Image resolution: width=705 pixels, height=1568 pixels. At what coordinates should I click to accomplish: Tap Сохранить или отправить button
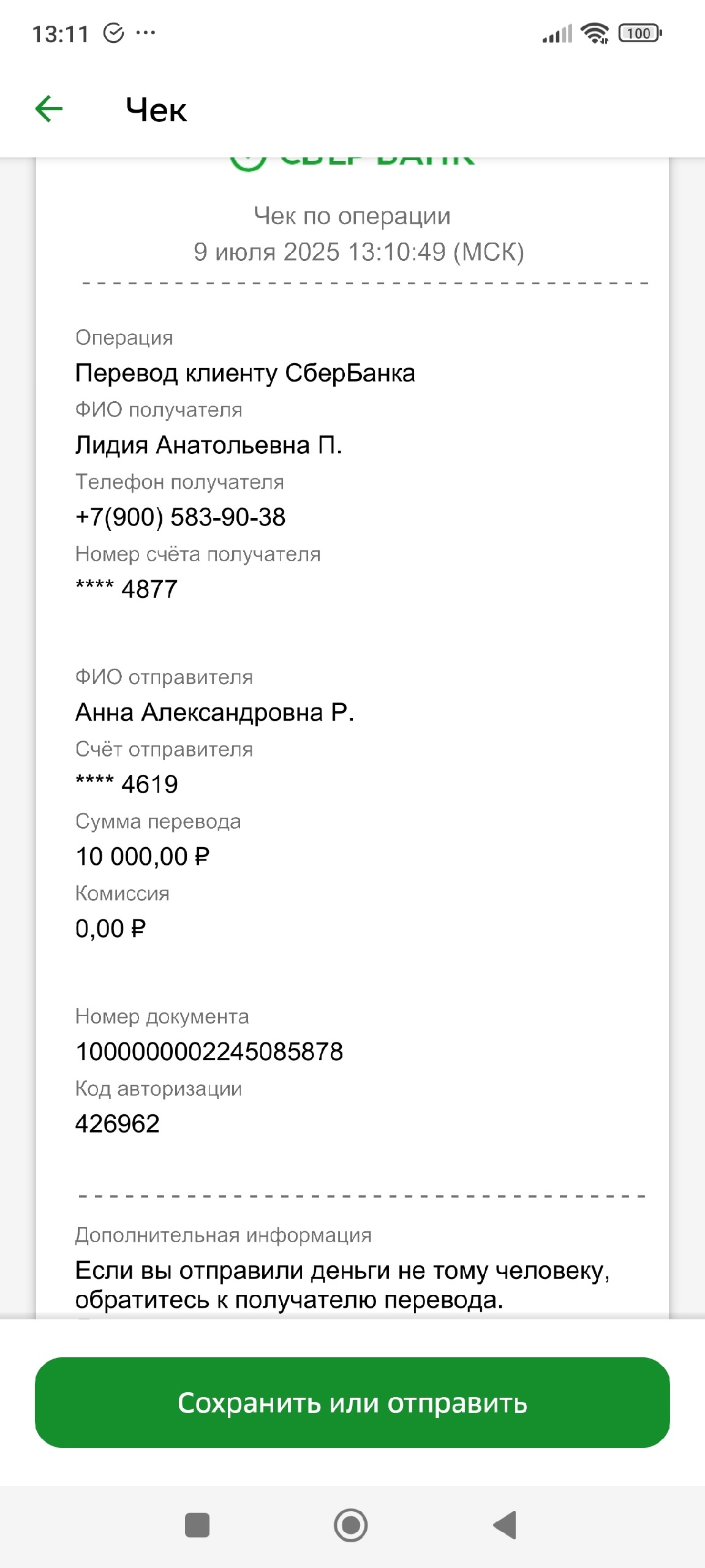tap(352, 1403)
